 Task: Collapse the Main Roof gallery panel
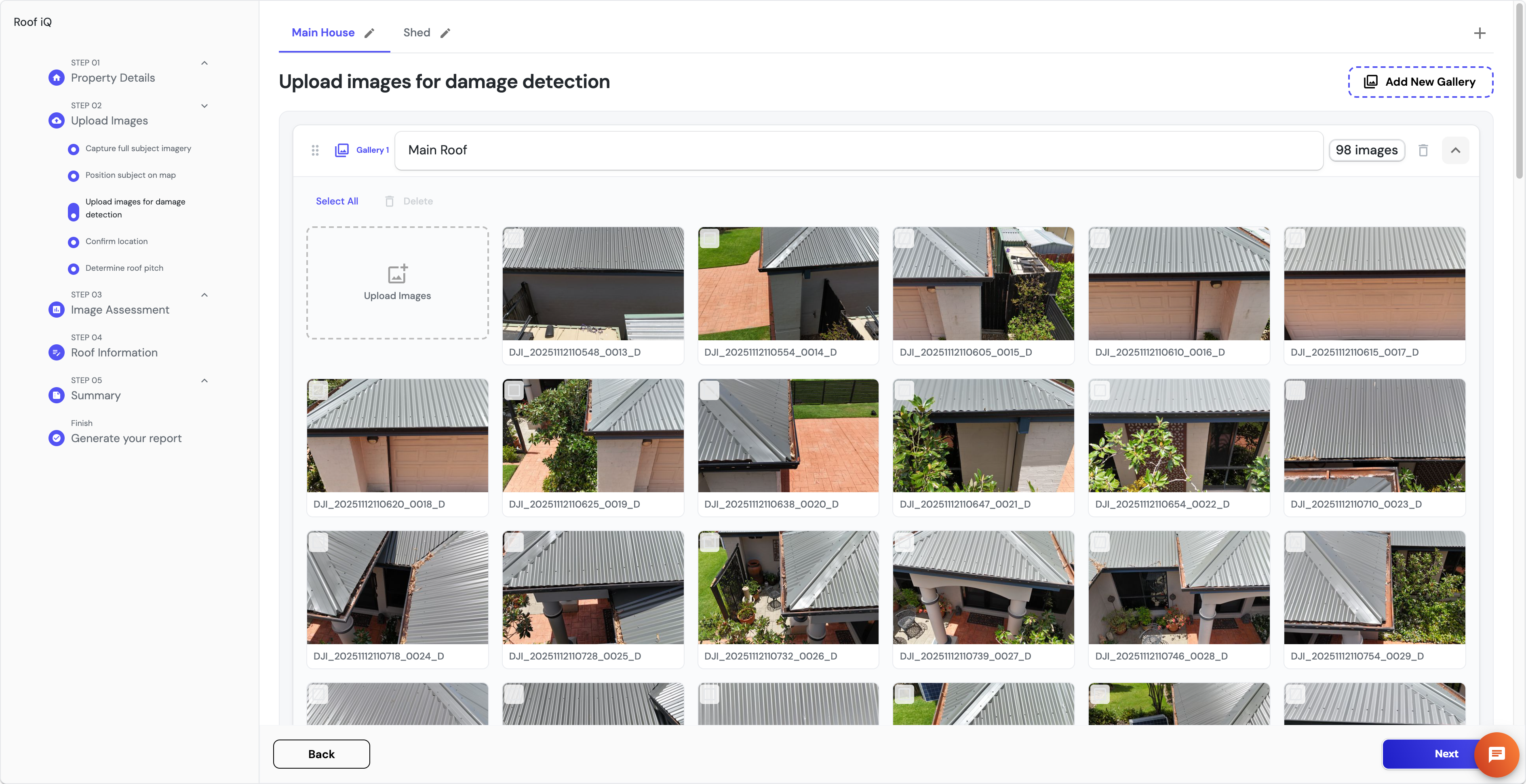[x=1456, y=150]
